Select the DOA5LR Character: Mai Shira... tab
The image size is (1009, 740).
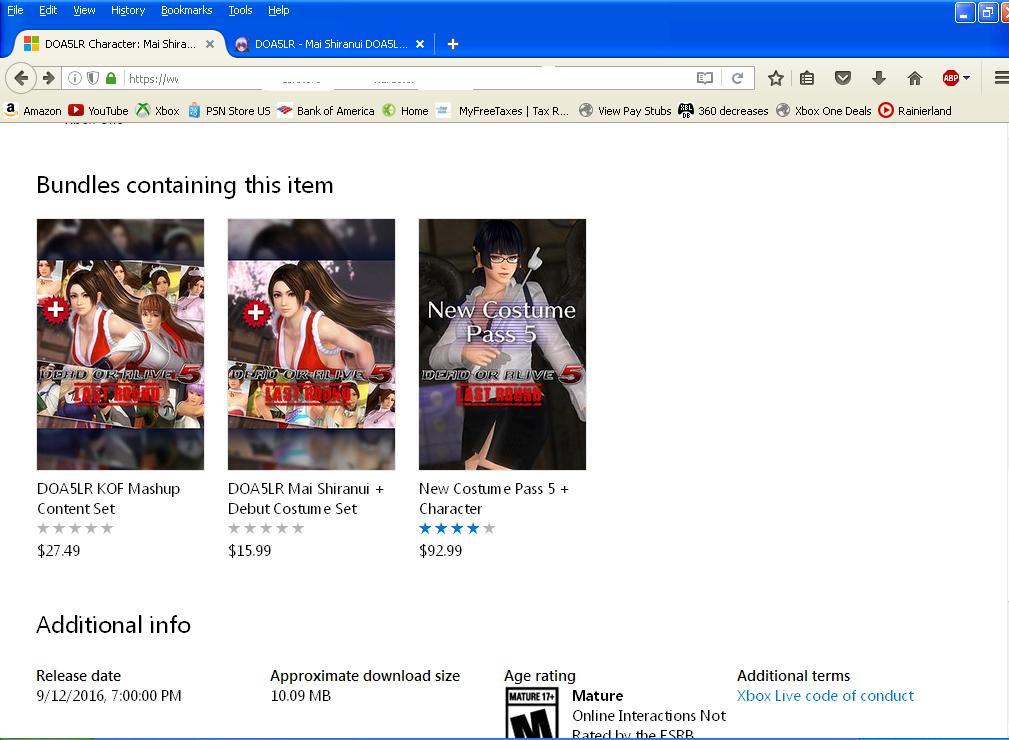[120, 44]
